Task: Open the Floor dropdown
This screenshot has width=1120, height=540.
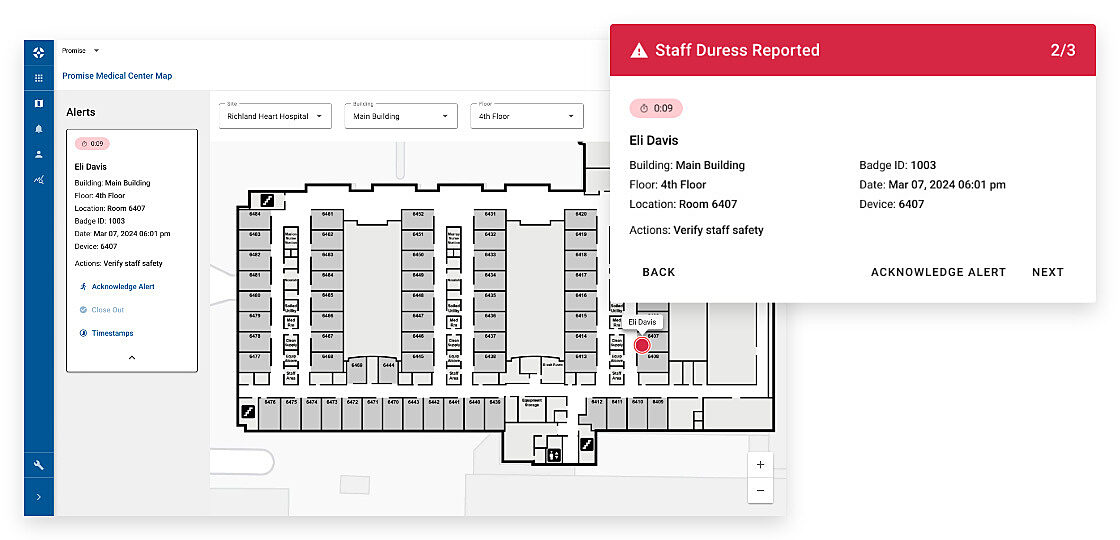Action: (x=526, y=116)
